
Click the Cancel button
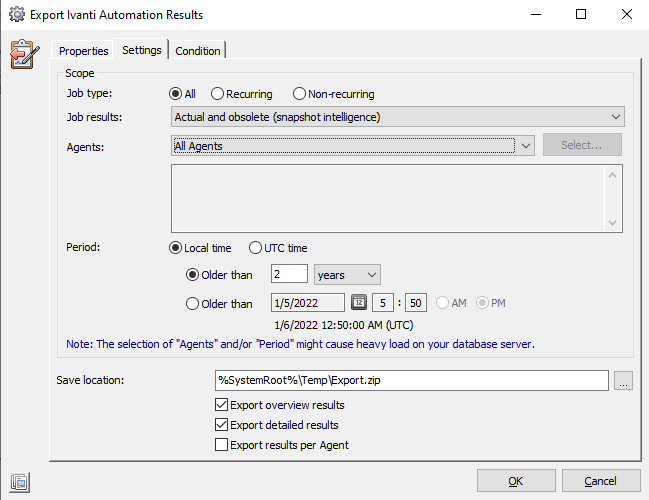[601, 481]
